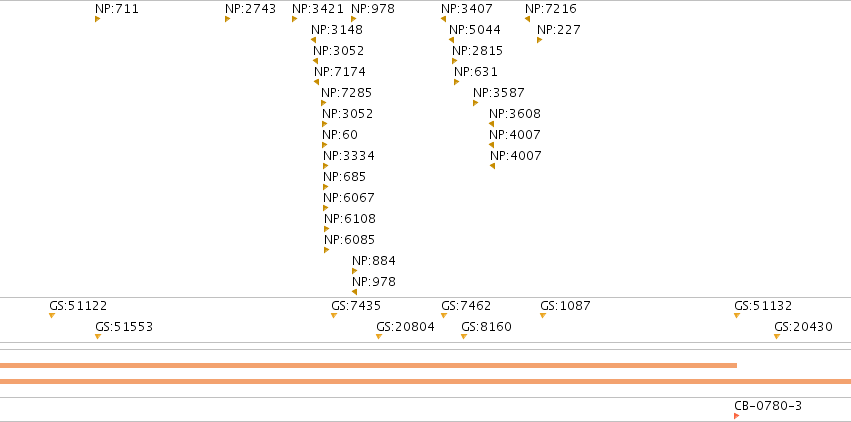
Task: Click the GS:51553 marker
Action: coord(98,337)
